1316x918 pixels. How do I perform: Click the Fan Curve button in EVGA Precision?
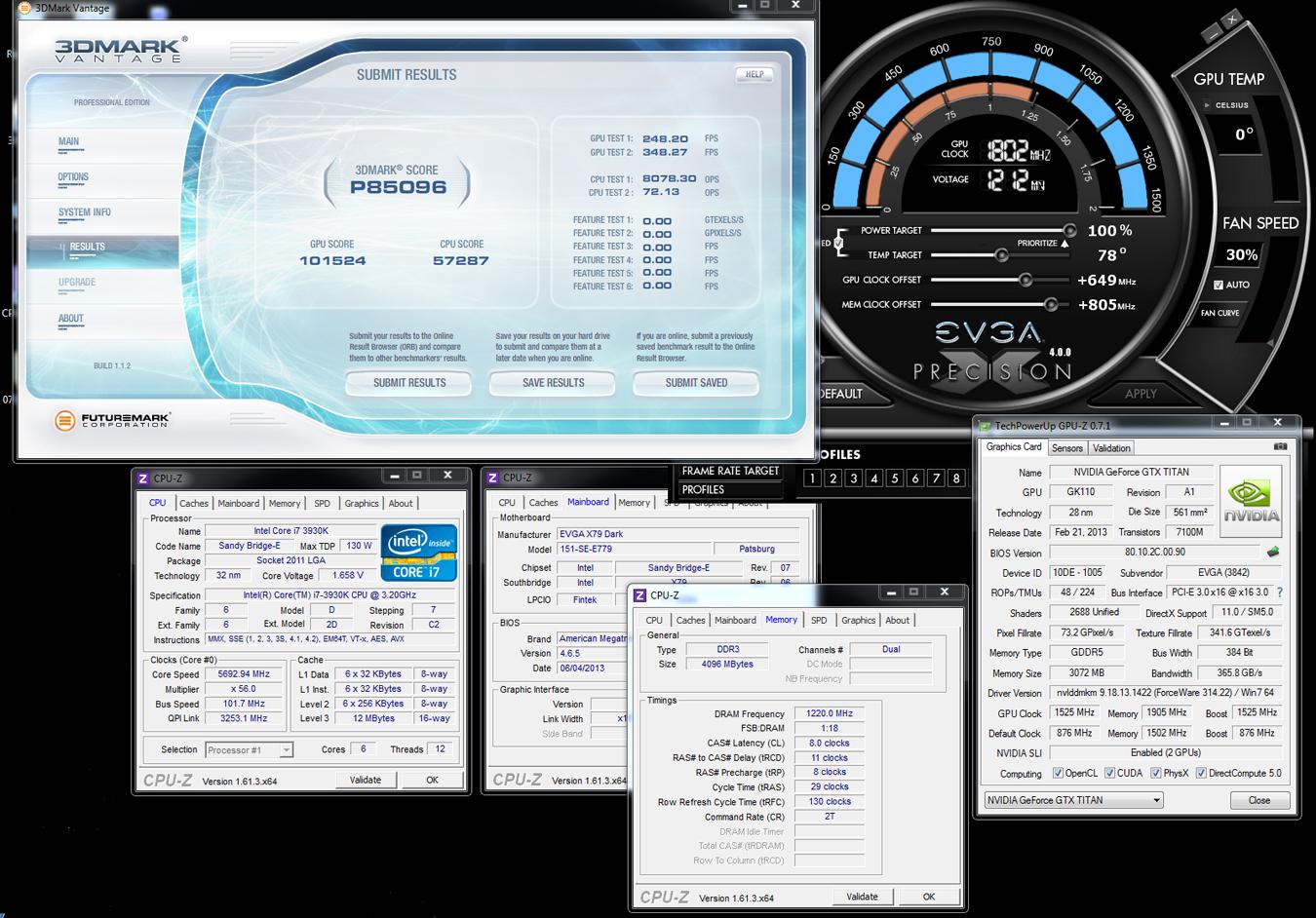point(1220,313)
